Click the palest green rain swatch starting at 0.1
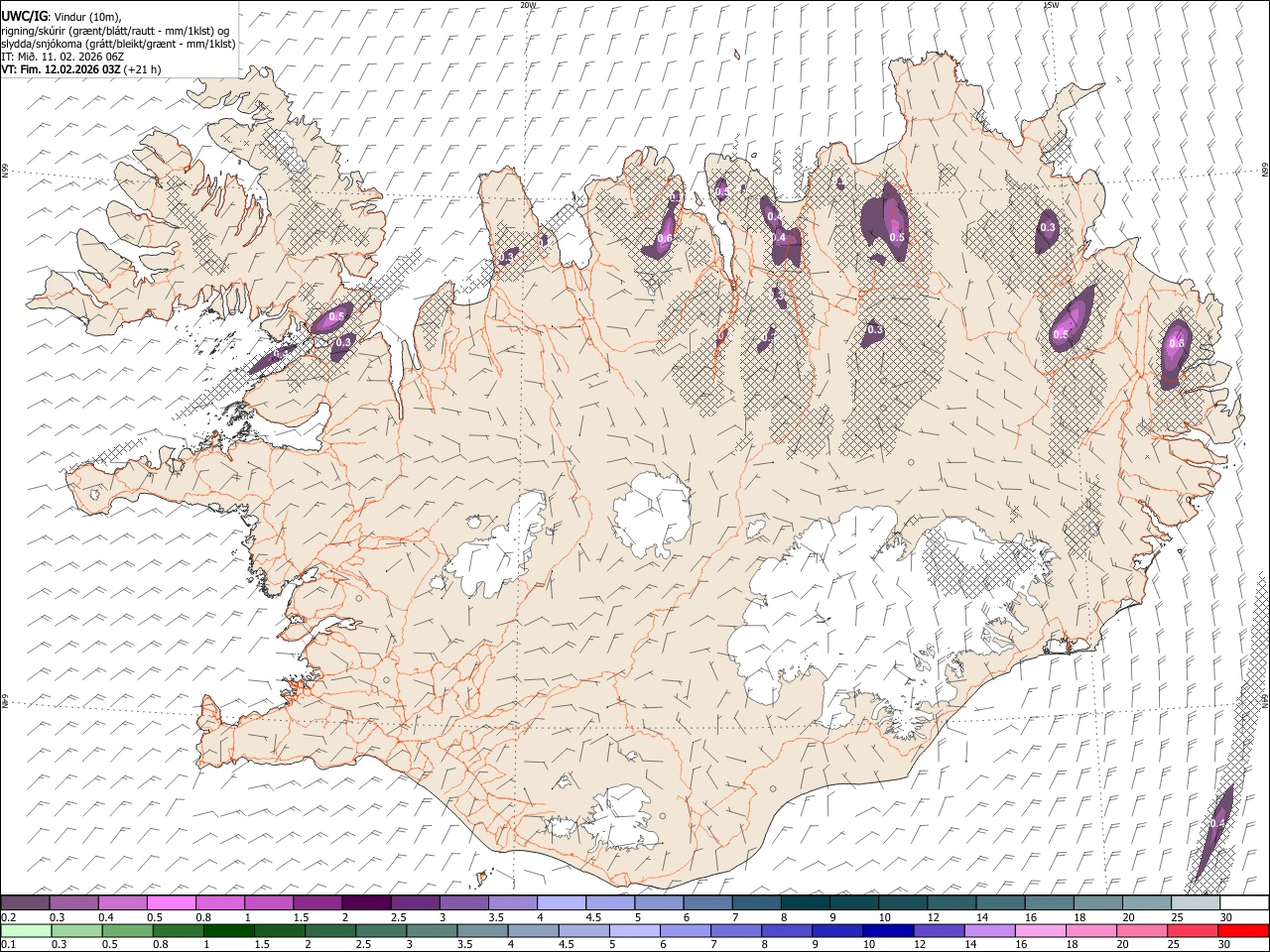The width and height of the screenshot is (1270, 952). click(26, 930)
